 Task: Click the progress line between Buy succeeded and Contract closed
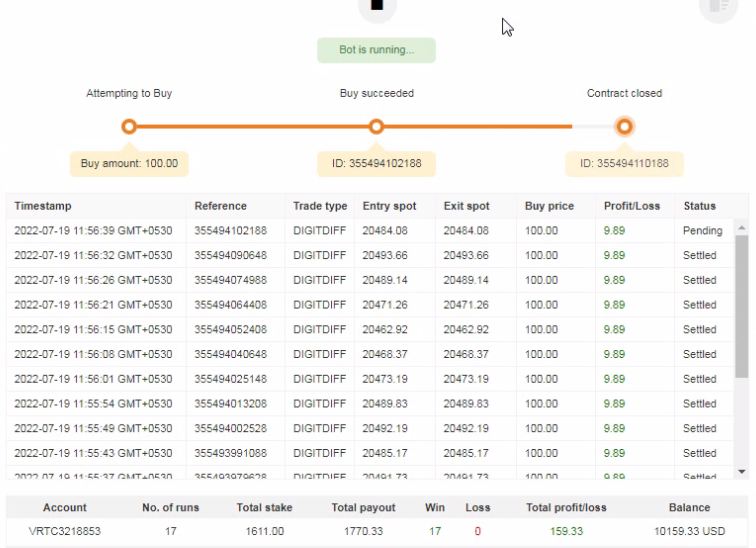[500, 127]
